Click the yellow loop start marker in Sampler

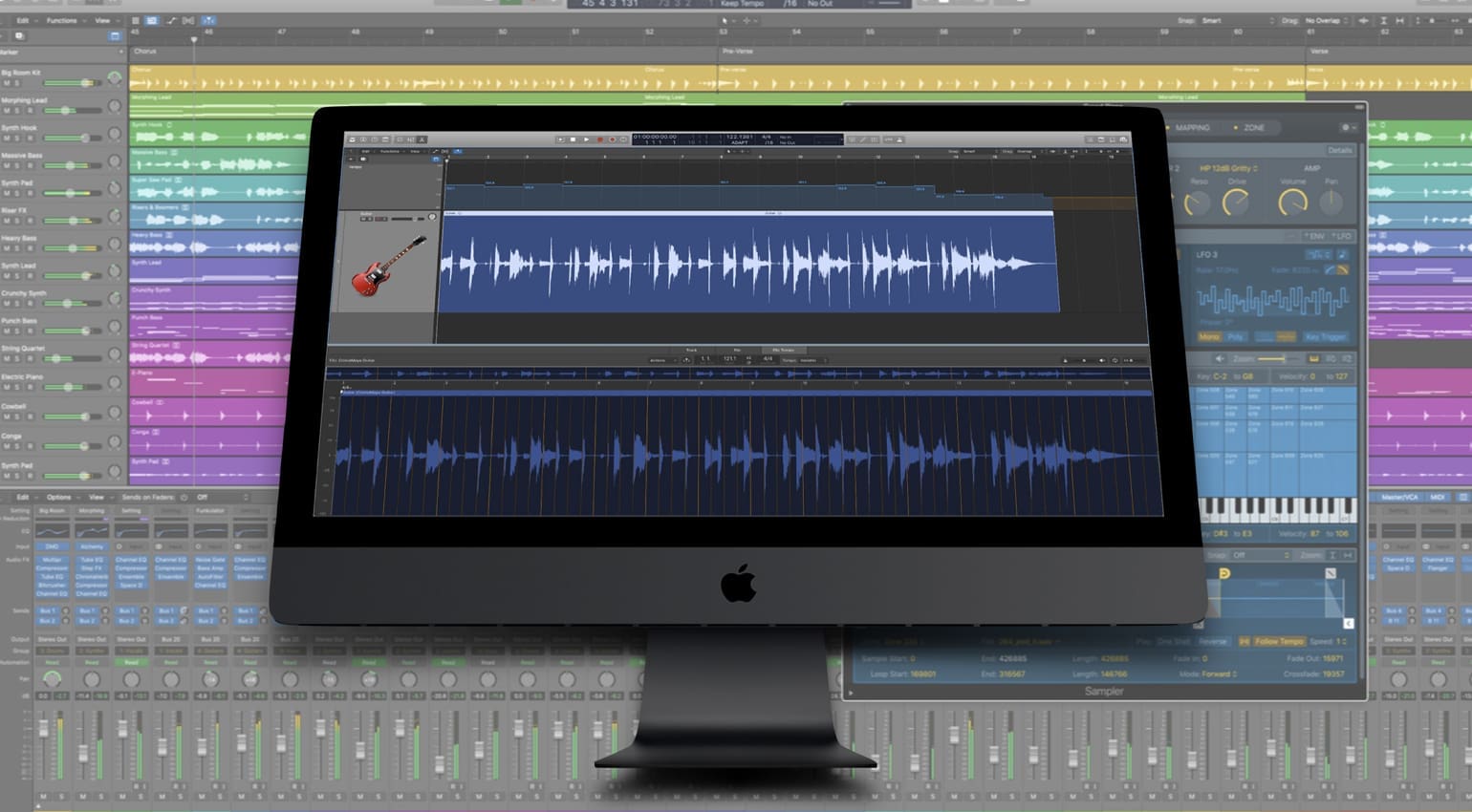1224,573
